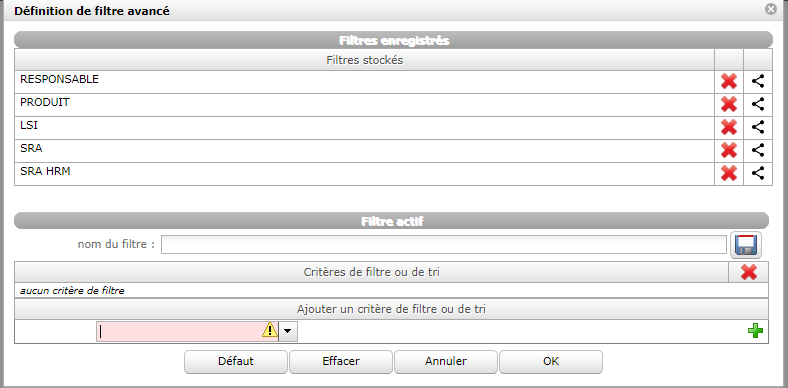Remove the SRA HRM filter
This screenshot has height=388, width=788.
729,174
